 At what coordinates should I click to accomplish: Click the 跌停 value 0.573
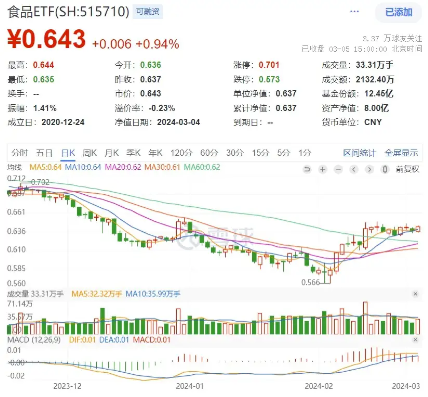[269, 79]
